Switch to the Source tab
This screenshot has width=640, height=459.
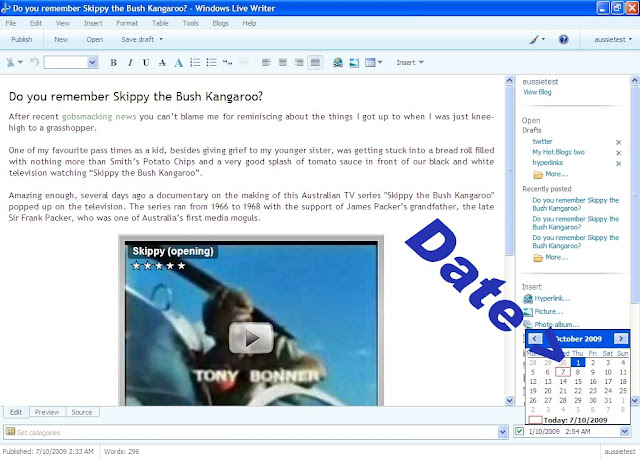[x=82, y=412]
